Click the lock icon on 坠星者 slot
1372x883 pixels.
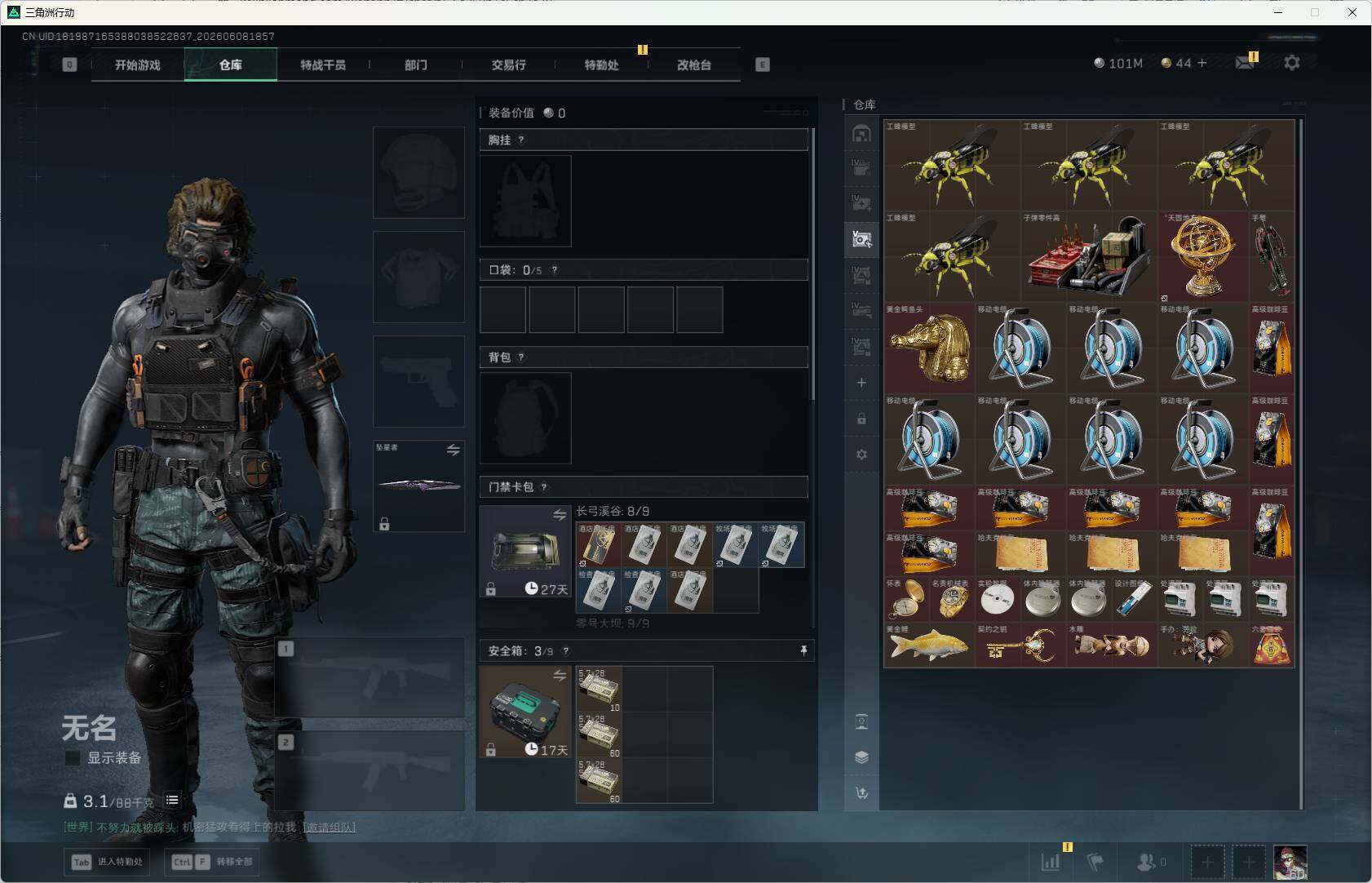(x=384, y=524)
